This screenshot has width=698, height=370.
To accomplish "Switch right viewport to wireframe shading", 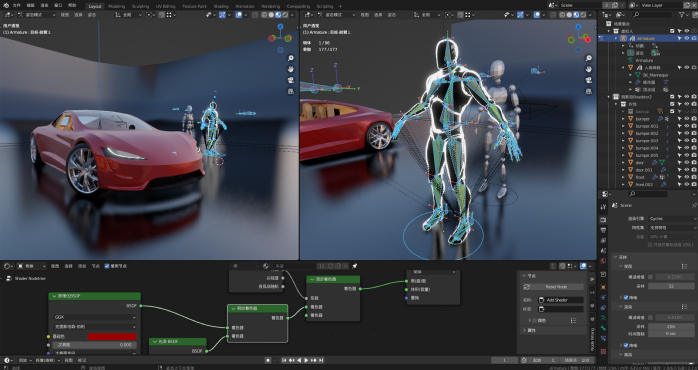I will point(562,15).
